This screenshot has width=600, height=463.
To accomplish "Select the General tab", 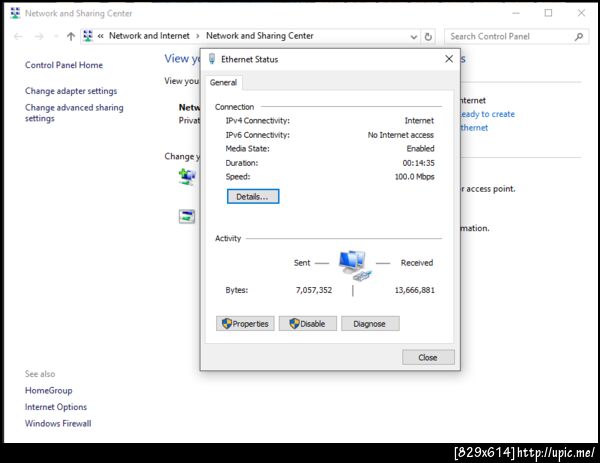I will click(223, 83).
